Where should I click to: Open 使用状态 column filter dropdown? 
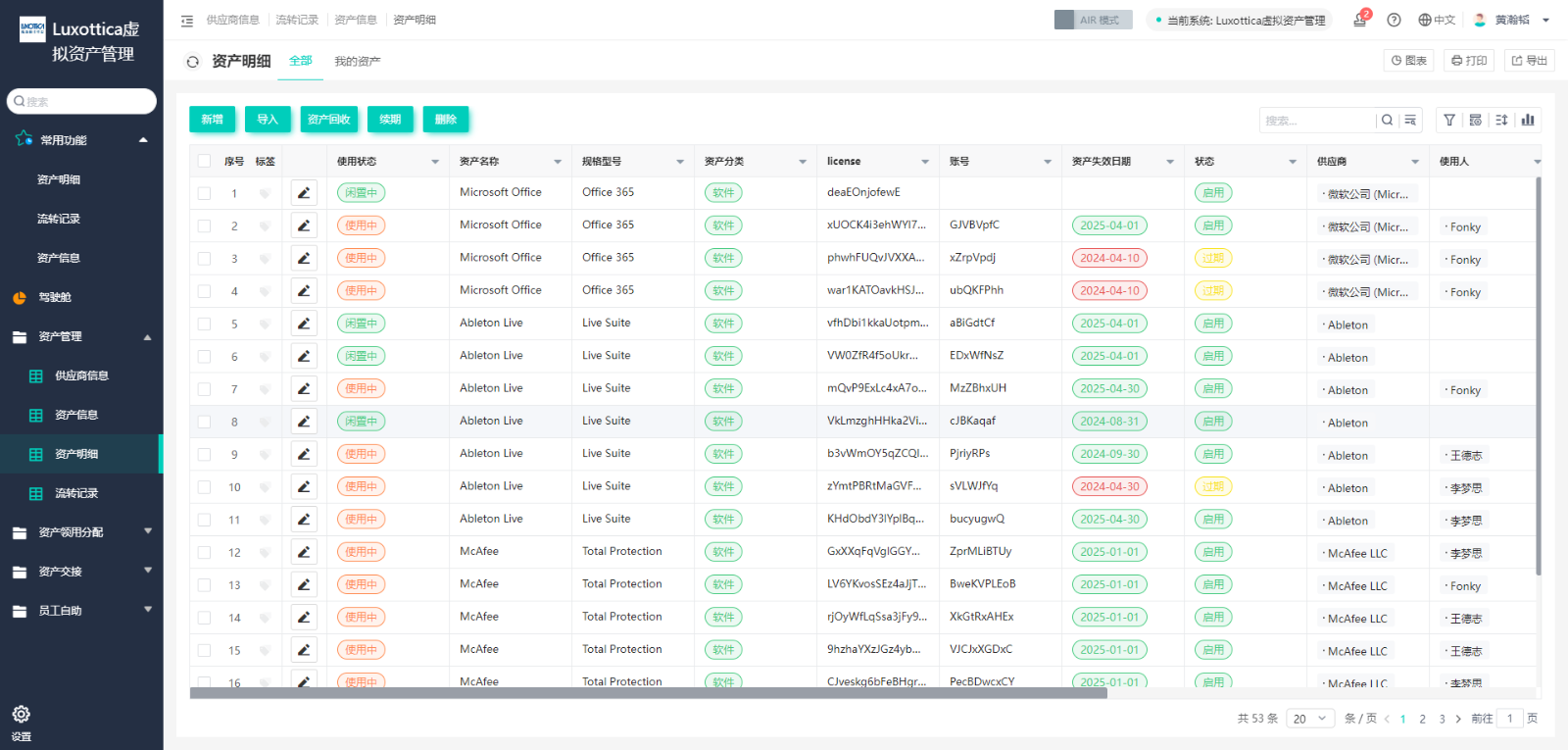pos(435,162)
